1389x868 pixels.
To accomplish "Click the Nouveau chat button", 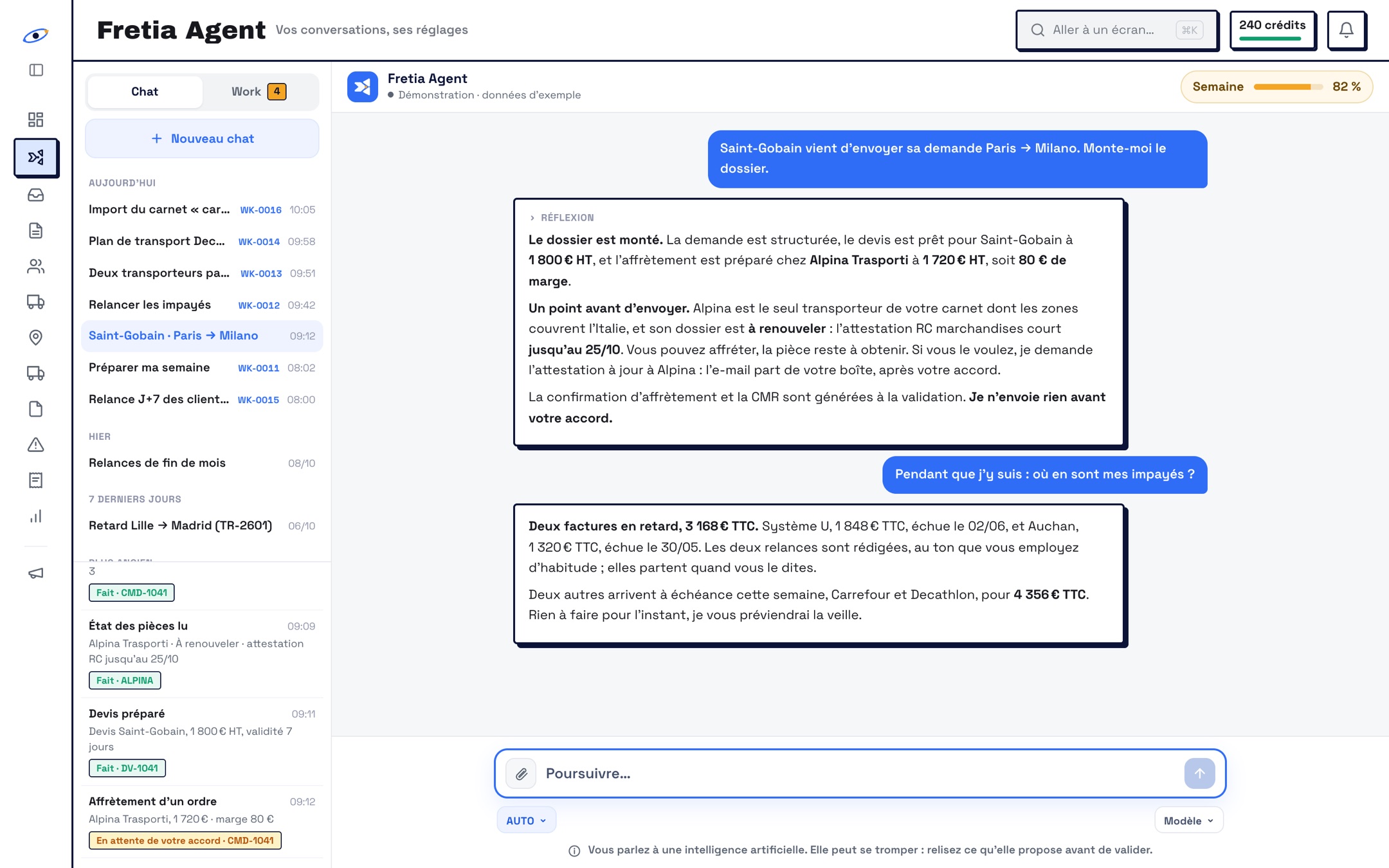I will click(x=202, y=138).
